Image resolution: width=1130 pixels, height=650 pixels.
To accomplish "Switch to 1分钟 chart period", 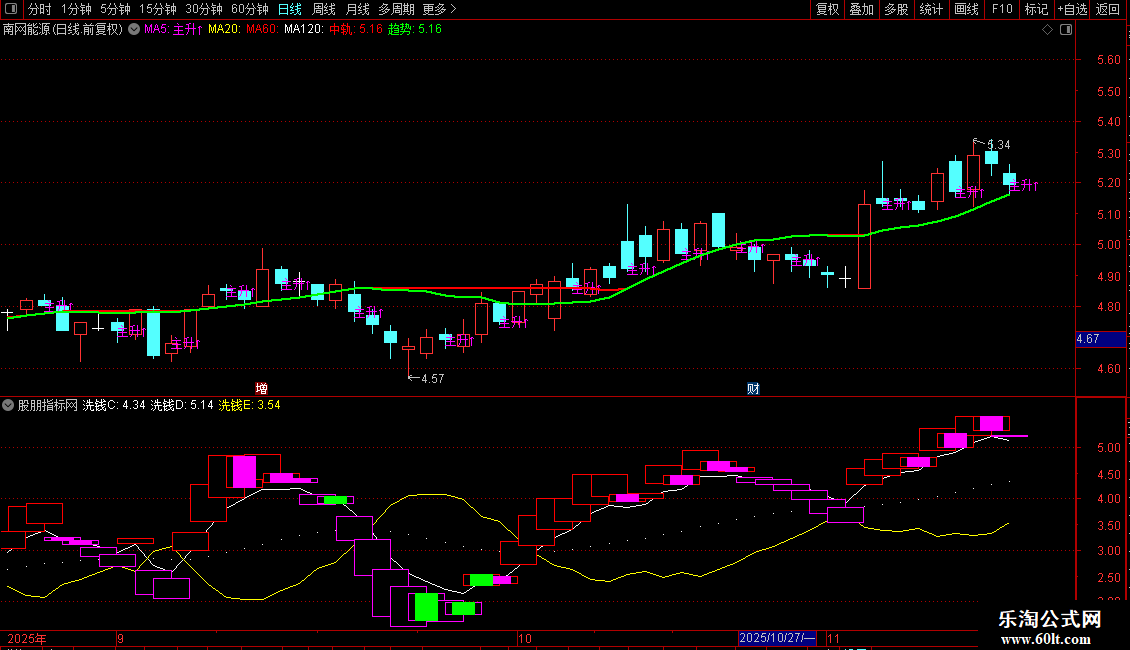I will click(x=76, y=9).
